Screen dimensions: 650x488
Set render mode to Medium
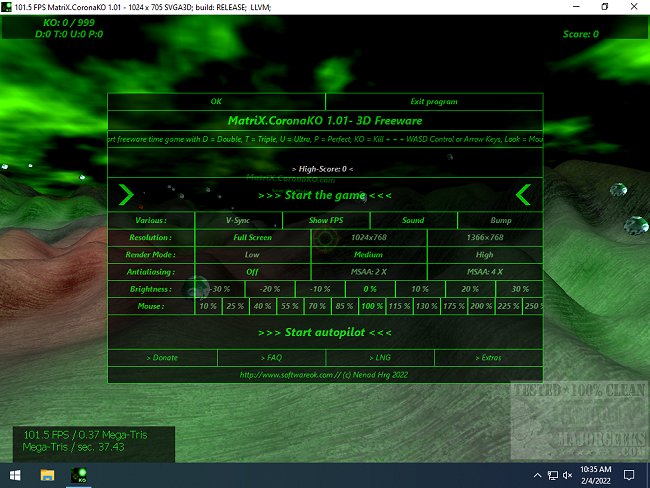click(369, 255)
